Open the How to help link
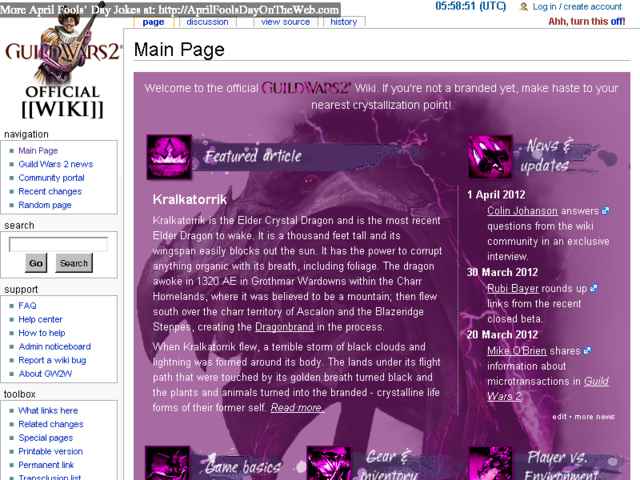The image size is (640, 480). (42, 333)
